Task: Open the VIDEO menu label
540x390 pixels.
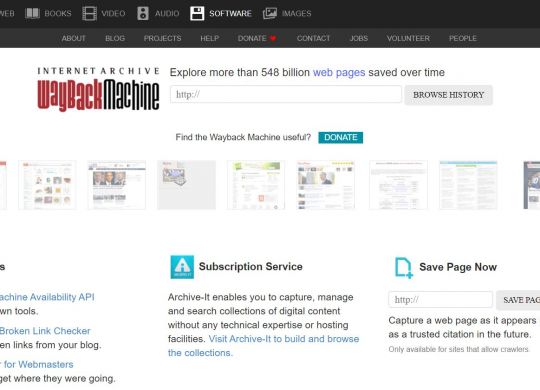Action: pyautogui.click(x=113, y=13)
